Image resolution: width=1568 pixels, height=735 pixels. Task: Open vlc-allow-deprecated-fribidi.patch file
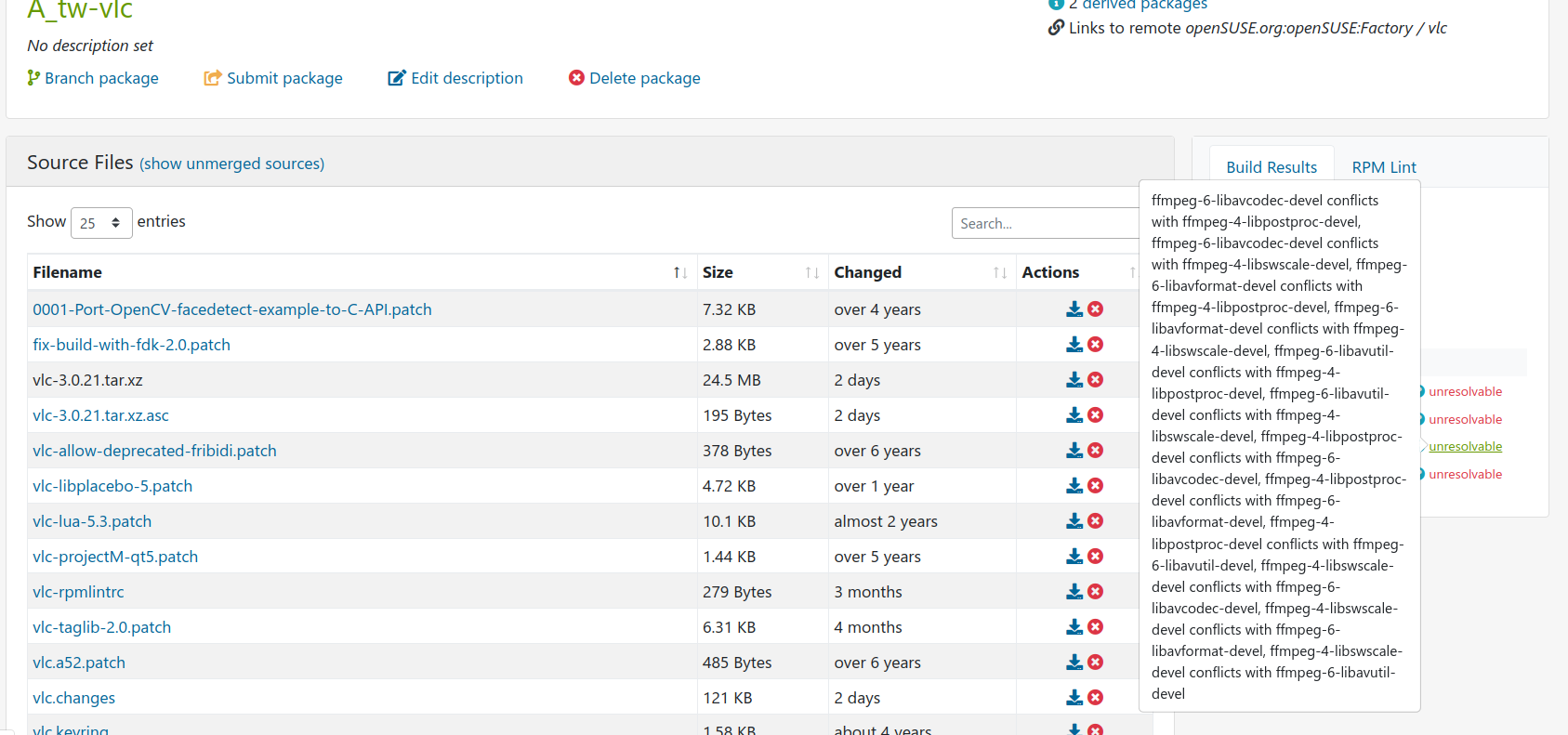154,451
